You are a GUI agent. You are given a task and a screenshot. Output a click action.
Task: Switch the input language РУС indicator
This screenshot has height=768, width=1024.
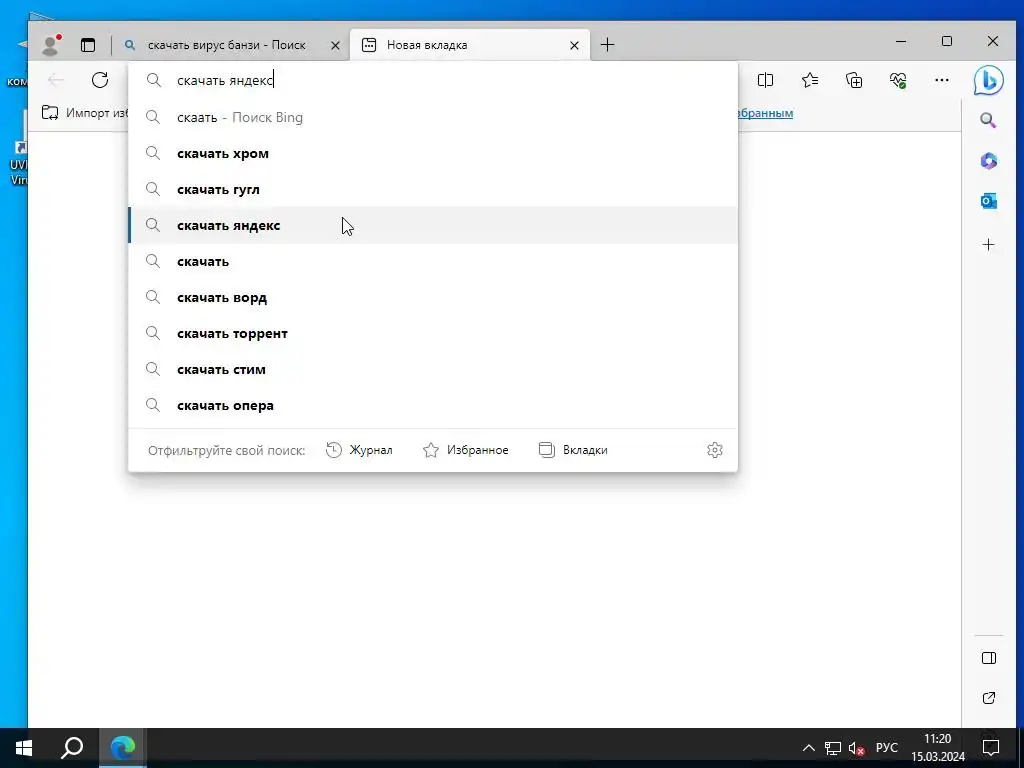click(x=887, y=748)
